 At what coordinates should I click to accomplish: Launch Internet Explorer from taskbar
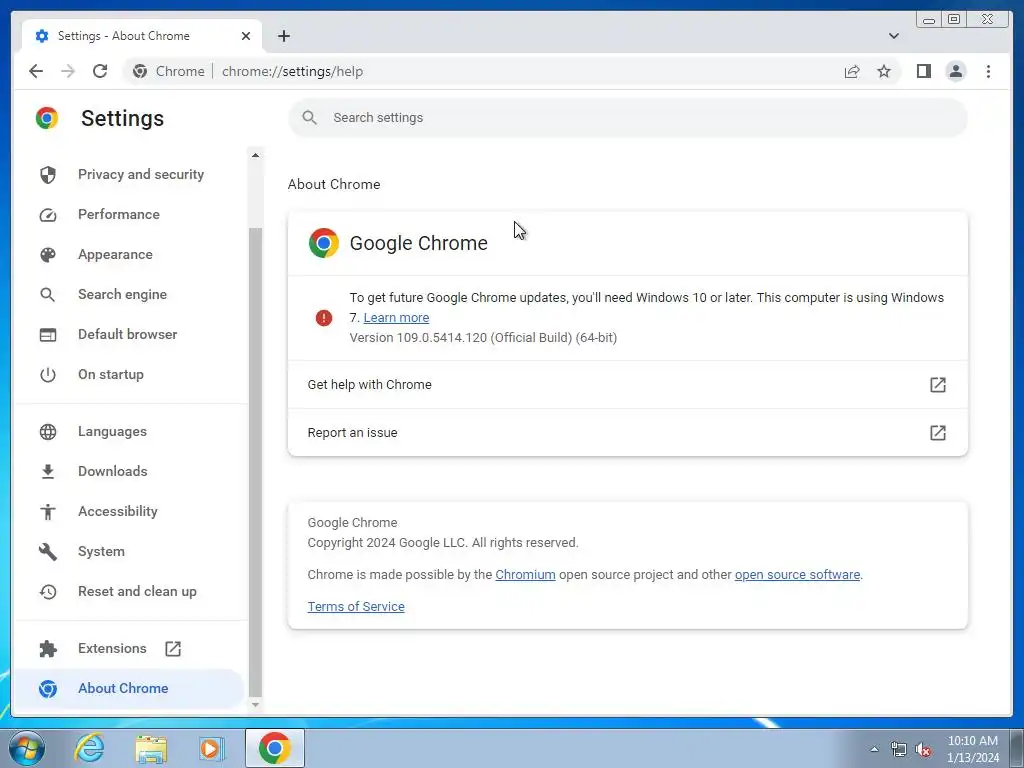pyautogui.click(x=89, y=748)
